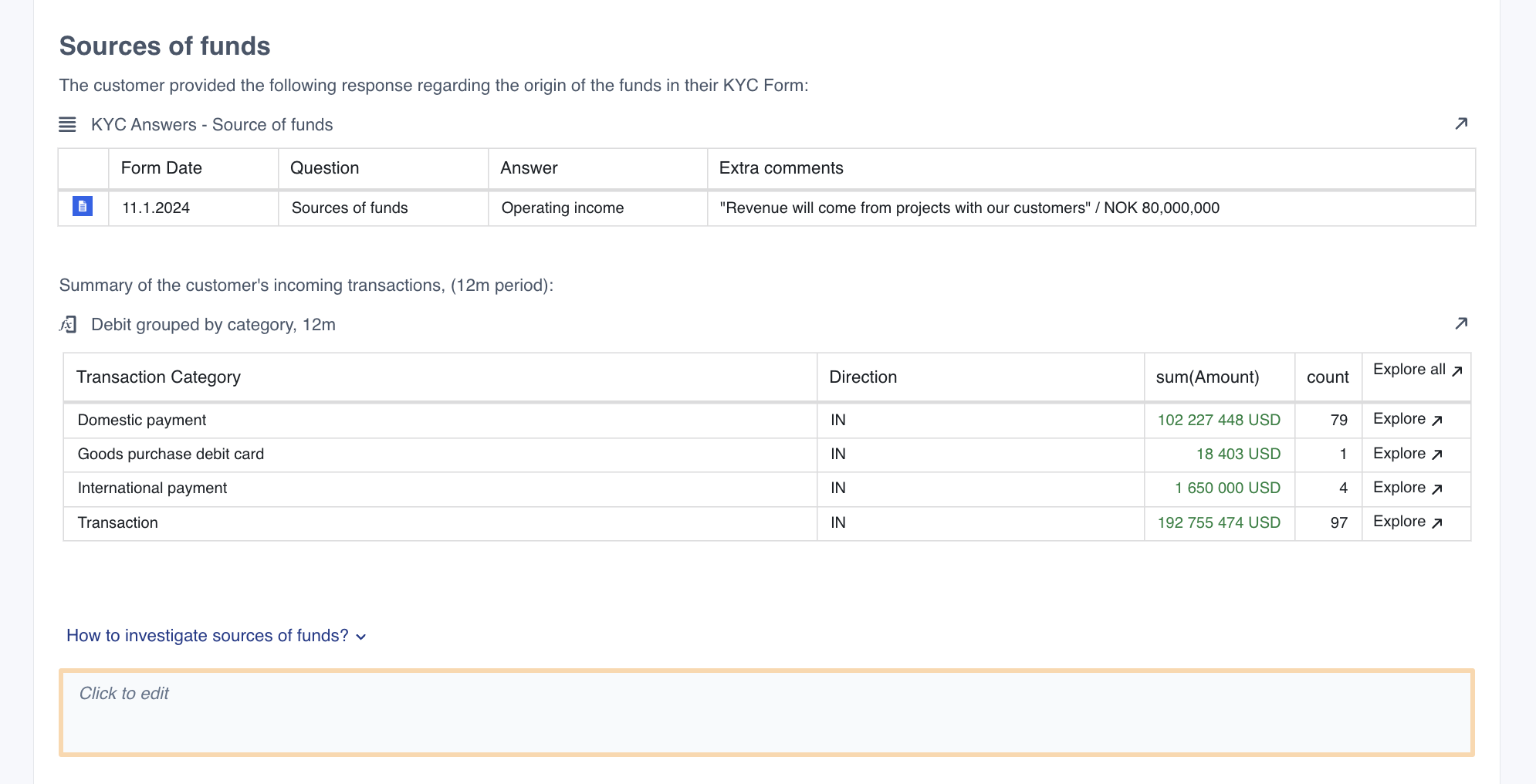The width and height of the screenshot is (1536, 784).
Task: Click the 102 227 448 USD amount
Action: 1219,420
